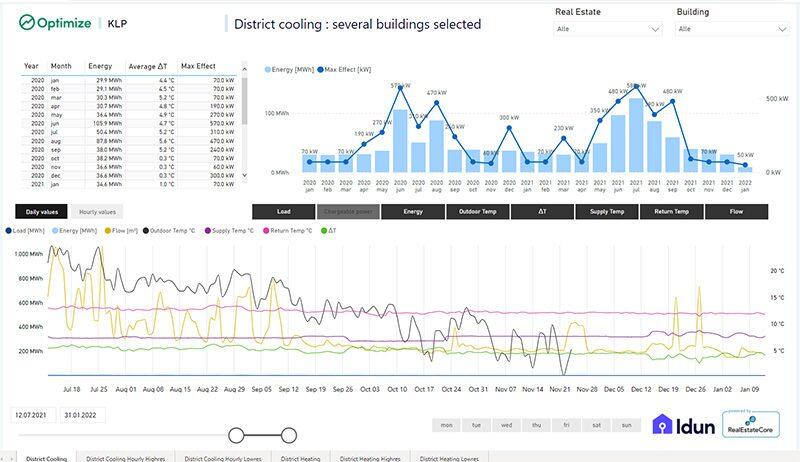The image size is (800, 462).
Task: Toggle Return Temp °C legend dot
Action: tap(266, 231)
